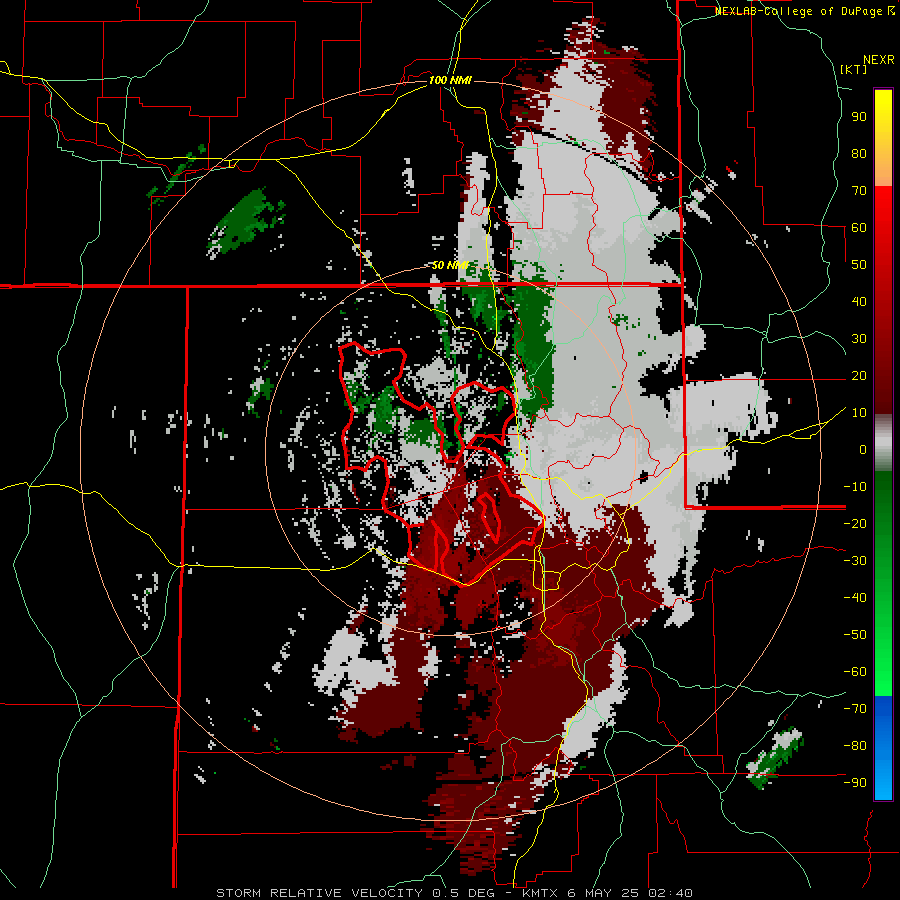Click the -10 value on the velocity scale

(x=855, y=487)
